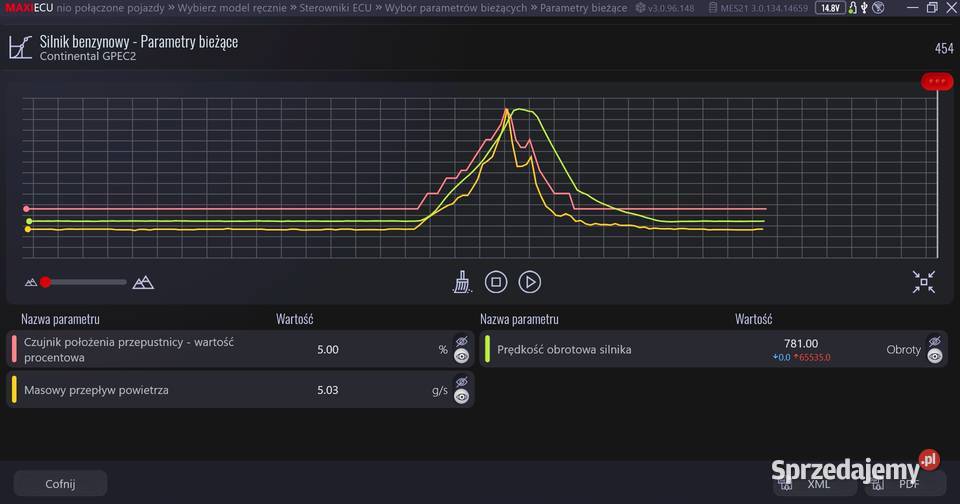Toggle visibility of Masowy przepływ powietrza

(x=461, y=390)
